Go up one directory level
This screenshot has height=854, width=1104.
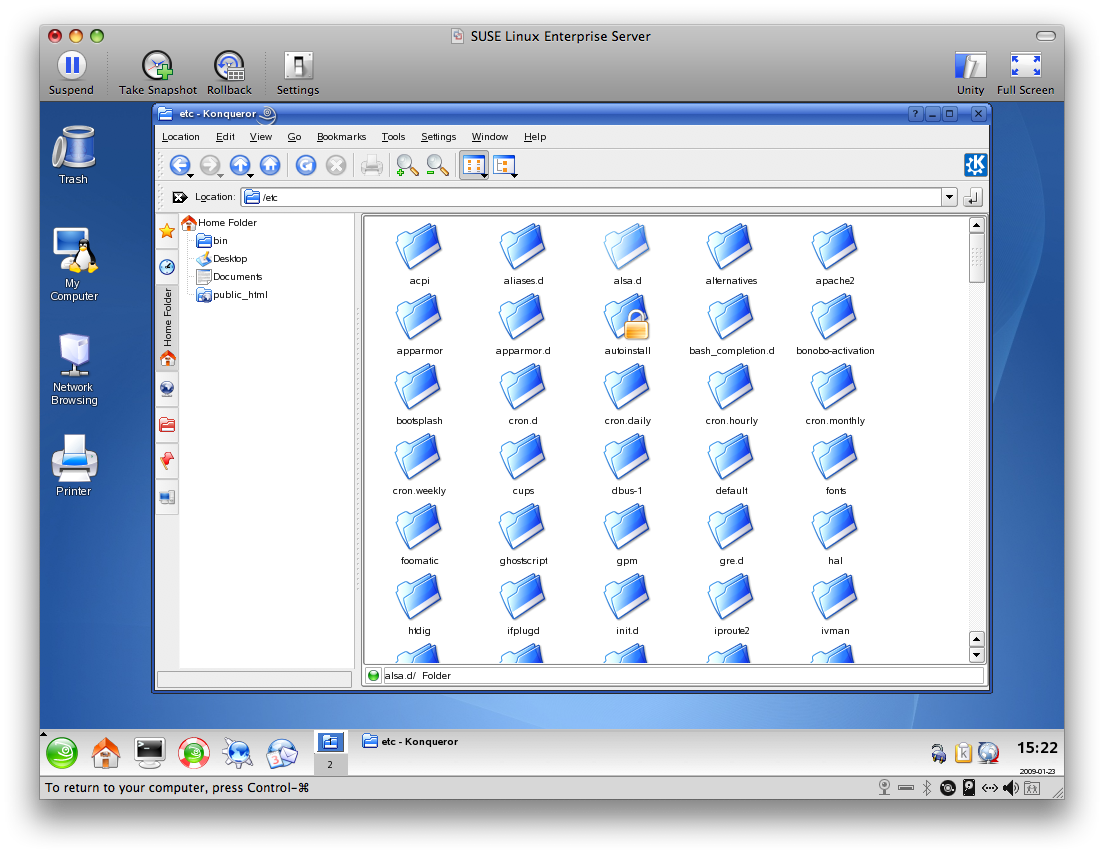(x=239, y=165)
